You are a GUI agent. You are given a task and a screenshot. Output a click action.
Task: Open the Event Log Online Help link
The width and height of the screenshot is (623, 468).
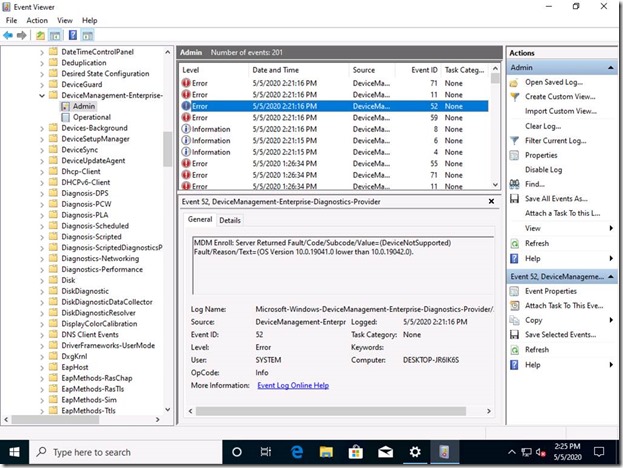[x=293, y=385]
